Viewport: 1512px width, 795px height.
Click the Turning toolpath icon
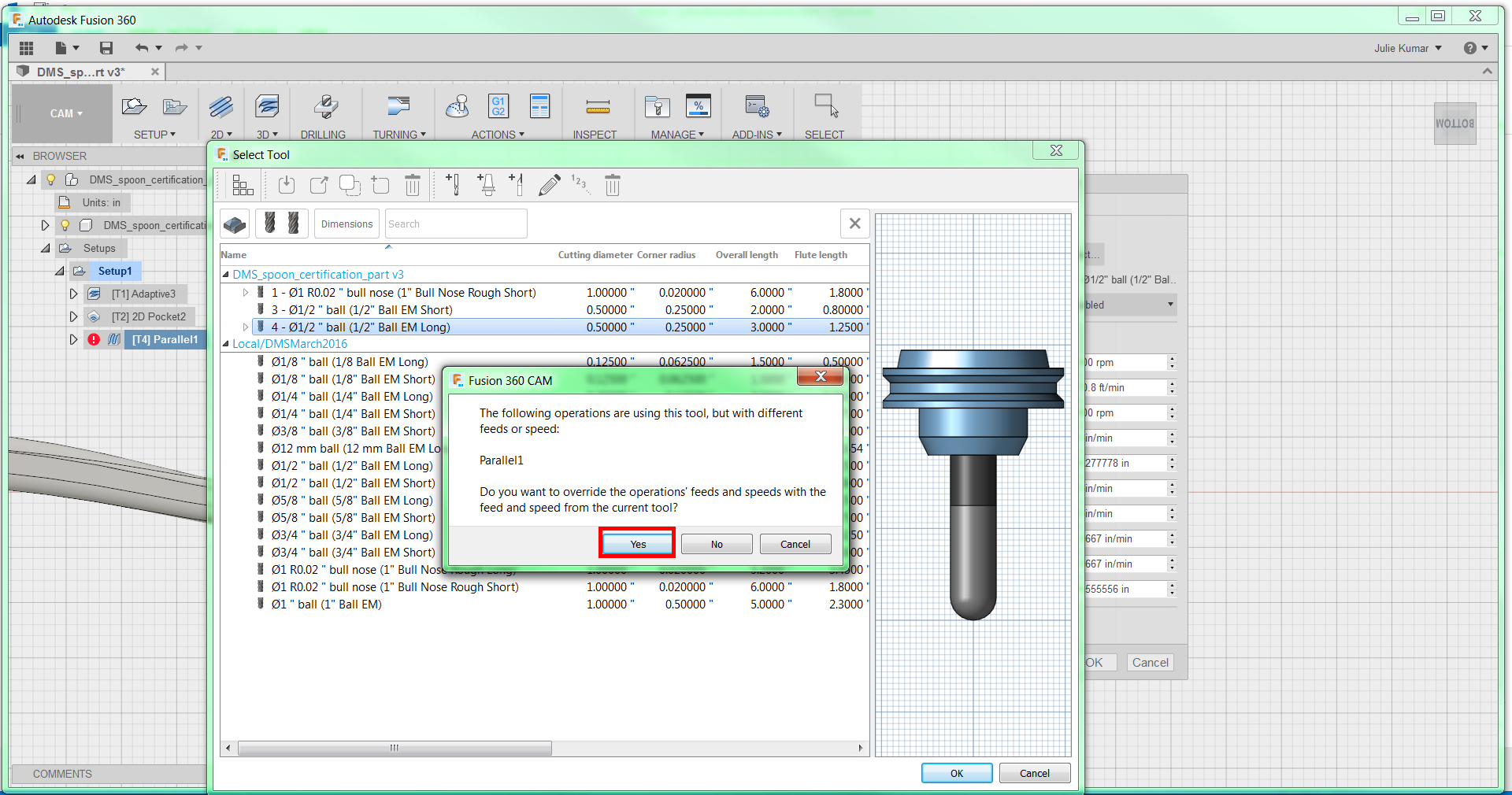point(398,106)
